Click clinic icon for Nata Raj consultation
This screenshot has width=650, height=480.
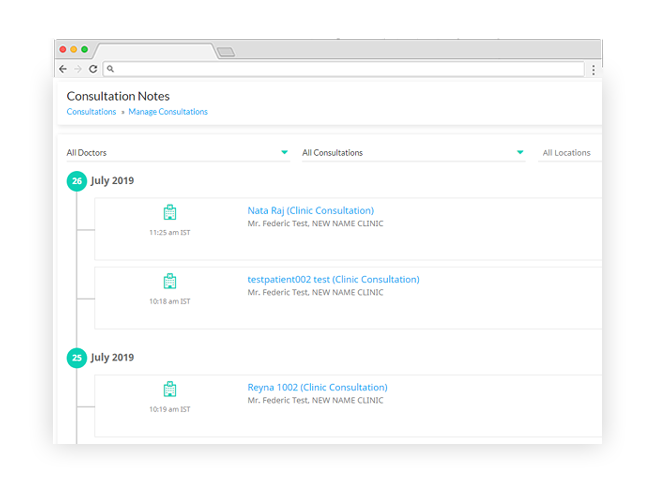tap(170, 213)
